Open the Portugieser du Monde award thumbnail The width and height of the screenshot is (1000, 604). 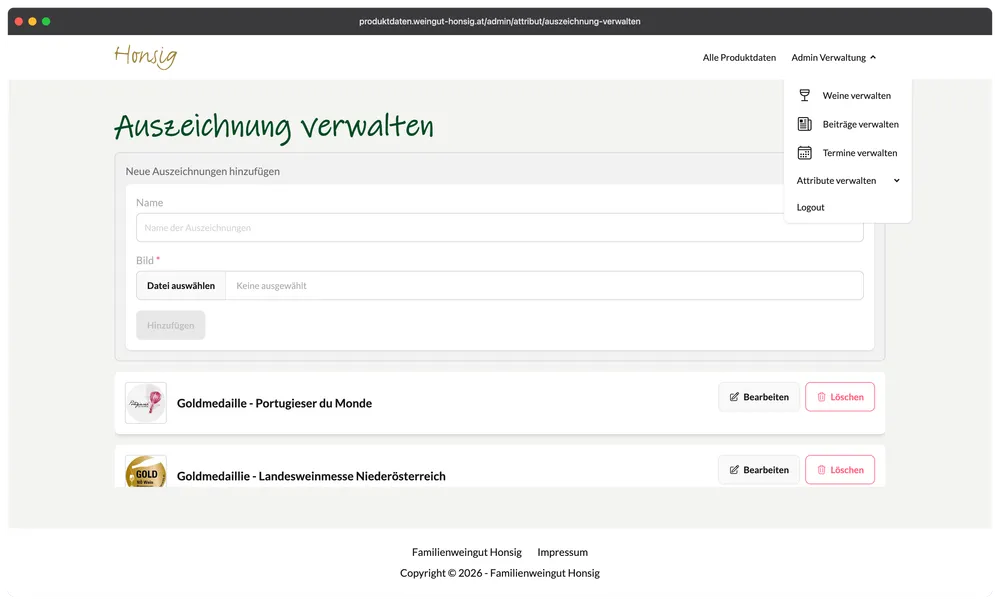pyautogui.click(x=145, y=403)
